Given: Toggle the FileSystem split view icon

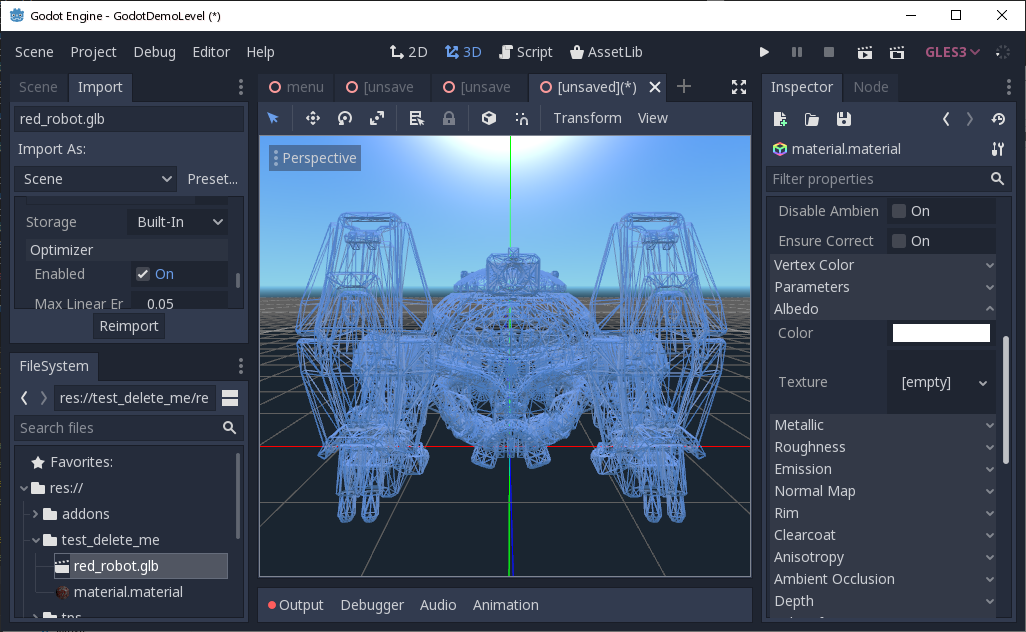Looking at the screenshot, I should [230, 398].
